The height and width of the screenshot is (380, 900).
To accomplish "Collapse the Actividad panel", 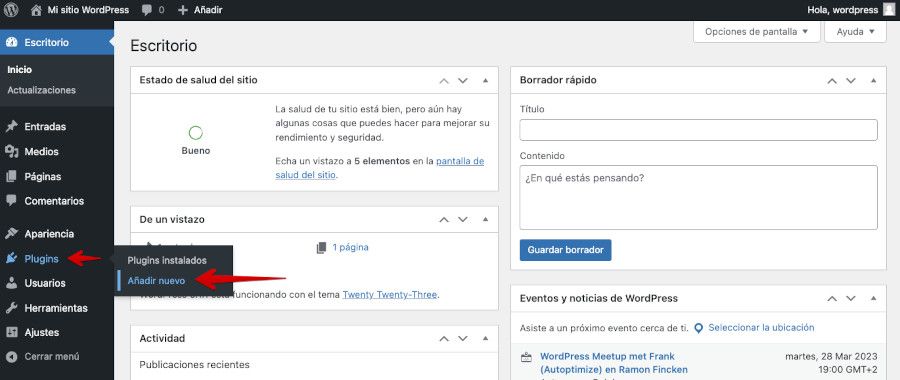I will coord(486,339).
